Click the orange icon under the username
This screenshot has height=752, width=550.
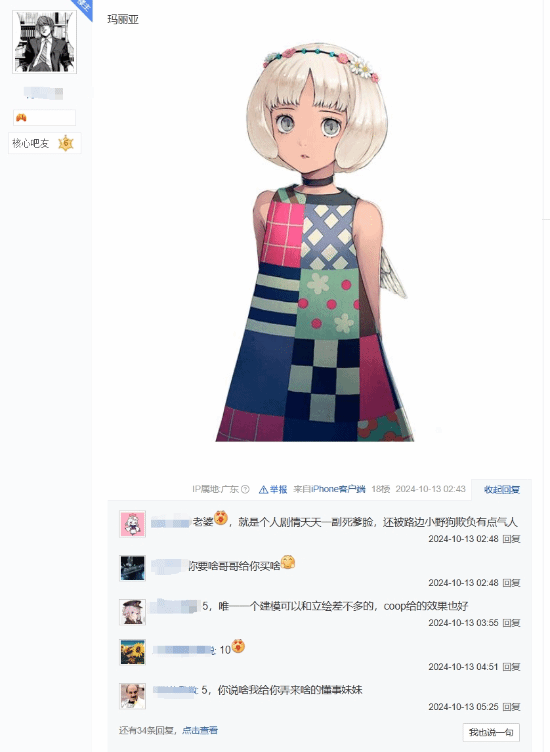pos(21,118)
